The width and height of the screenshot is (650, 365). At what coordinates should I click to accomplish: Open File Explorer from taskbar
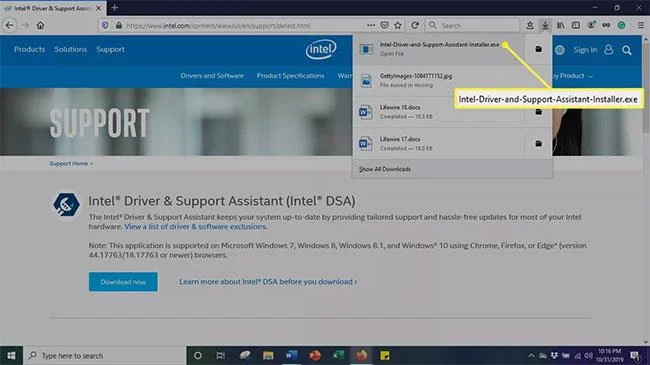(268, 355)
